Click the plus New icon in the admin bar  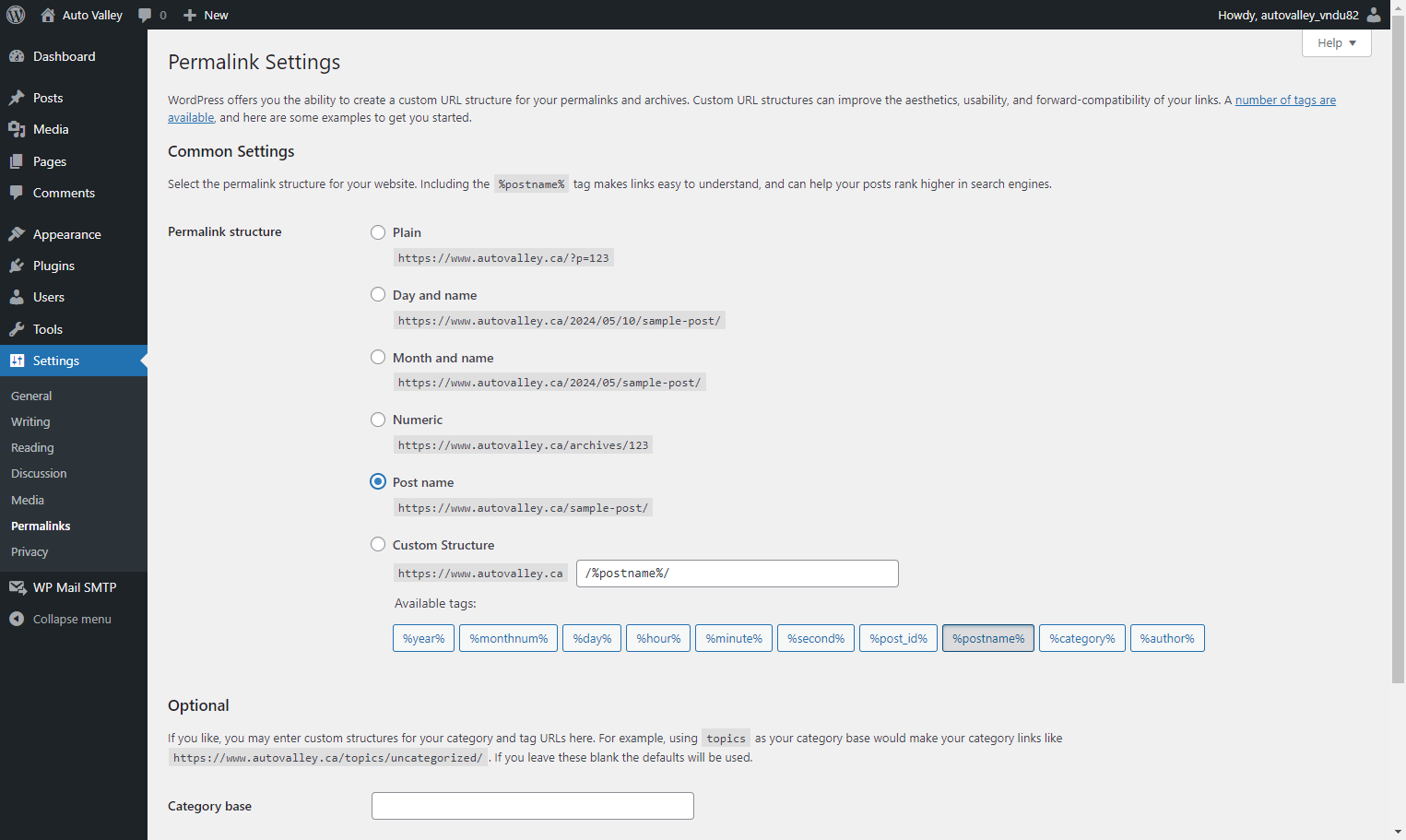pyautogui.click(x=190, y=15)
